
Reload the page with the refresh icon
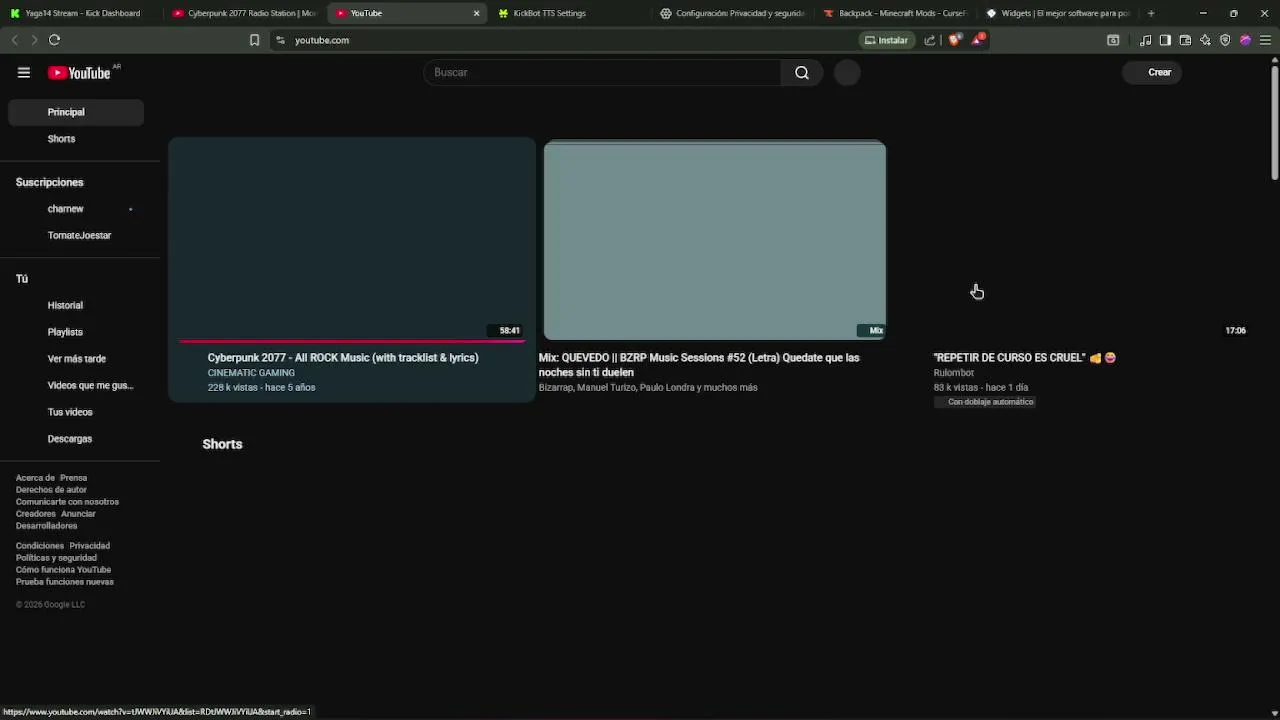54,40
